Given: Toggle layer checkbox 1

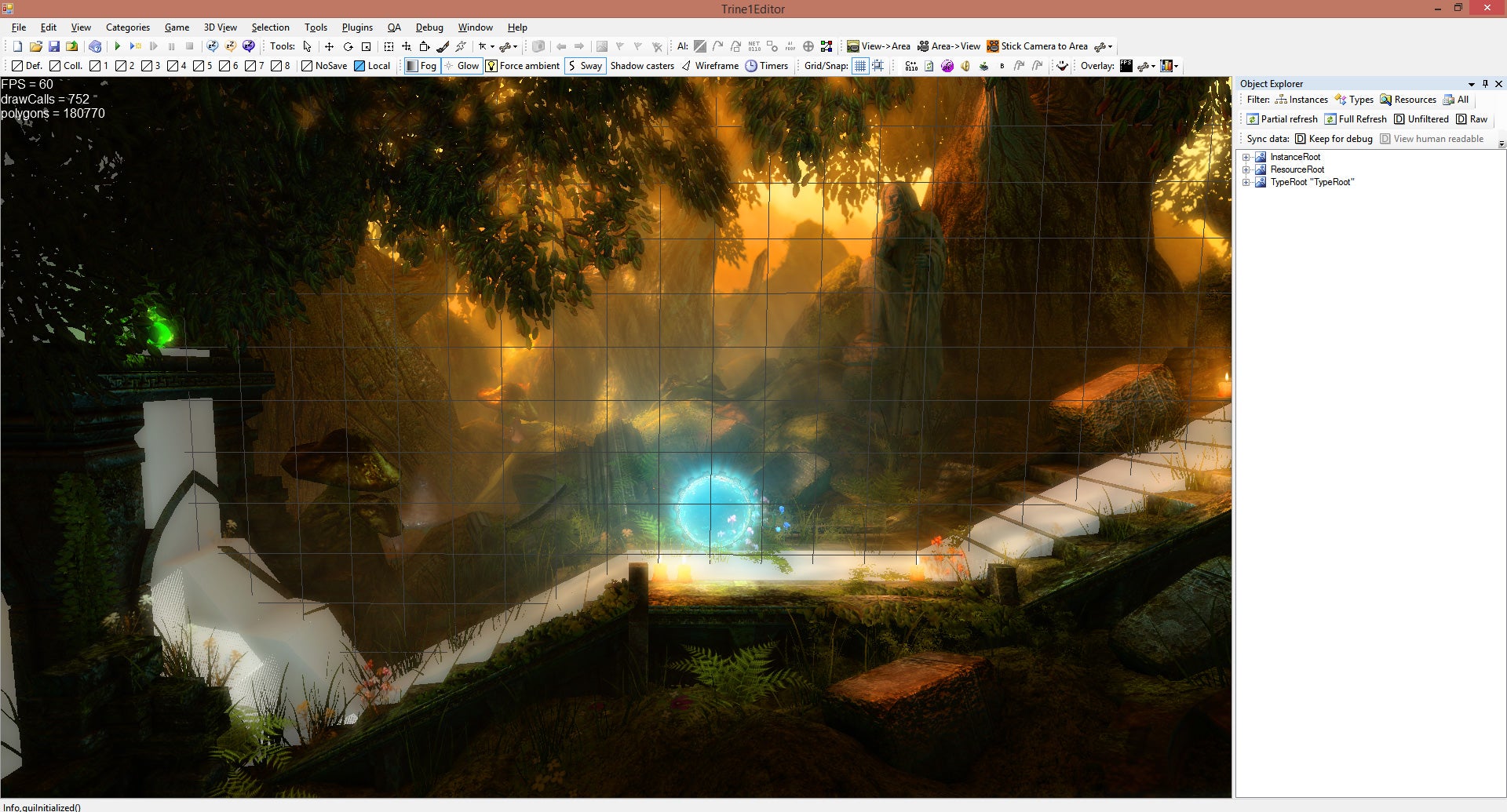Looking at the screenshot, I should pos(99,66).
